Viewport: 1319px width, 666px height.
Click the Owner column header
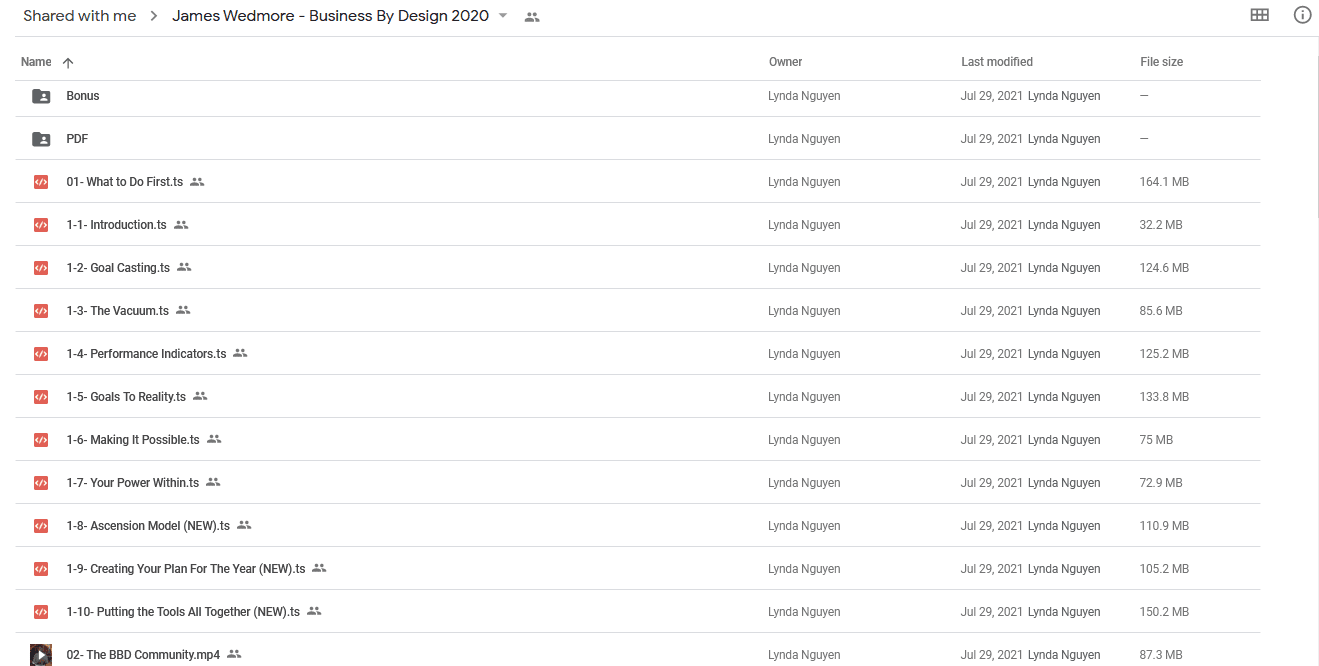[x=785, y=62]
